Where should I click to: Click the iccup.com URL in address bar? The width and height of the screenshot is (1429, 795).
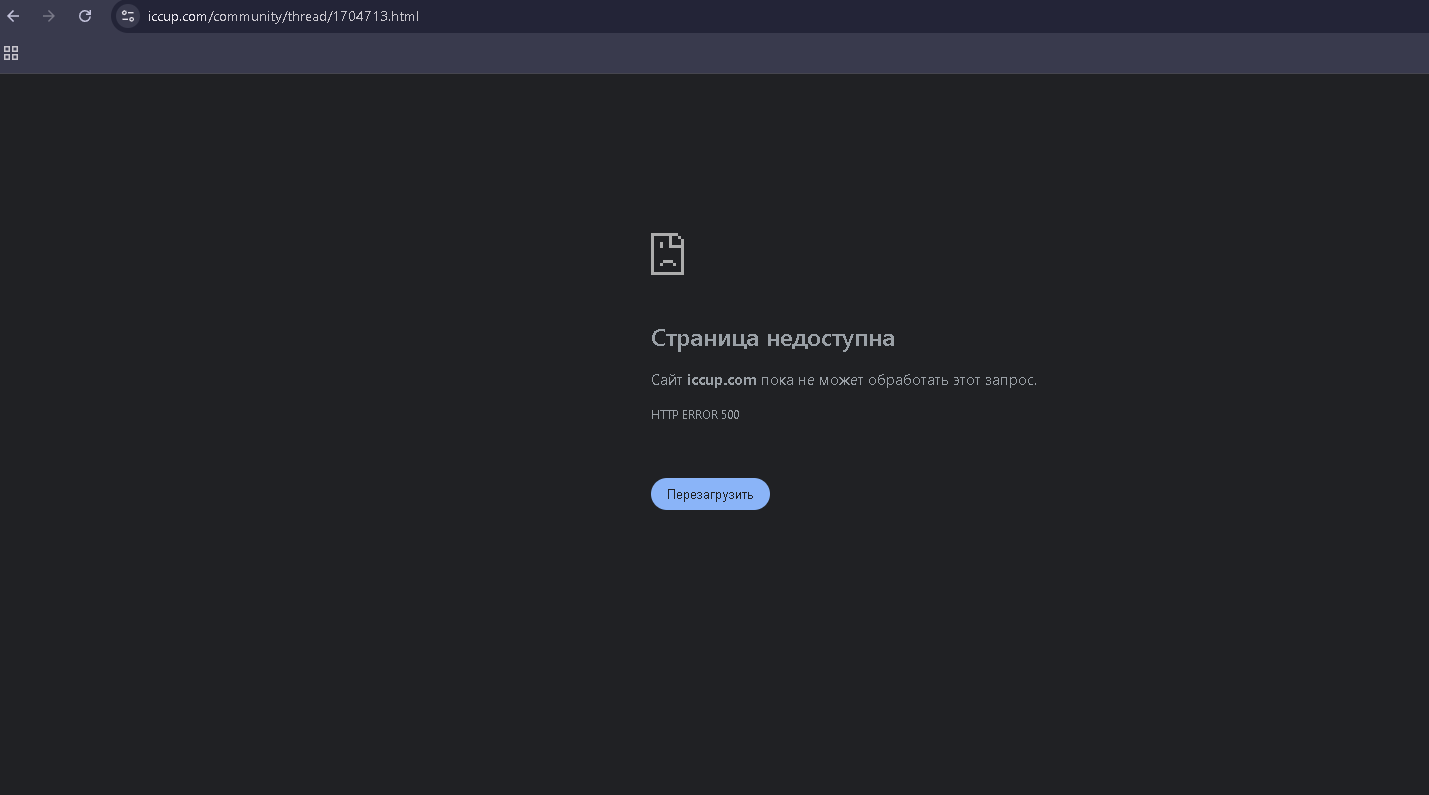point(283,16)
